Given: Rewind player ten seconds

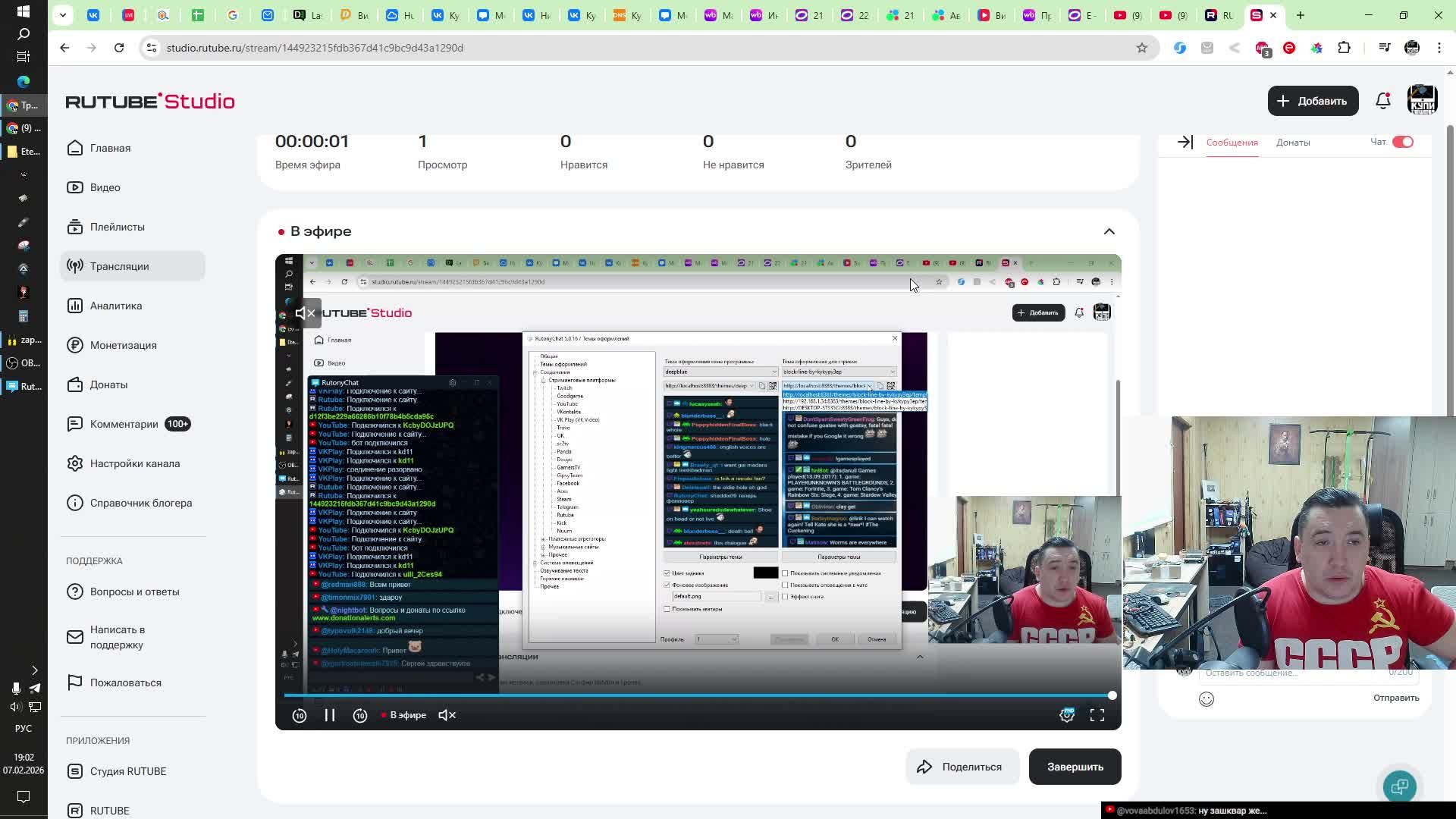Looking at the screenshot, I should coord(300,715).
